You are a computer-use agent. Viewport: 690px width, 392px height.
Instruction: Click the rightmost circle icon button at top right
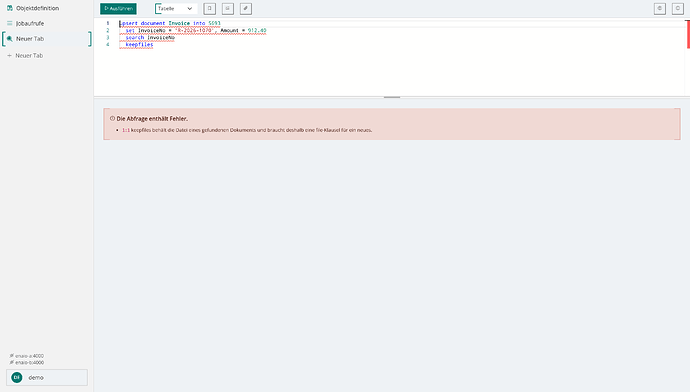(678, 8)
